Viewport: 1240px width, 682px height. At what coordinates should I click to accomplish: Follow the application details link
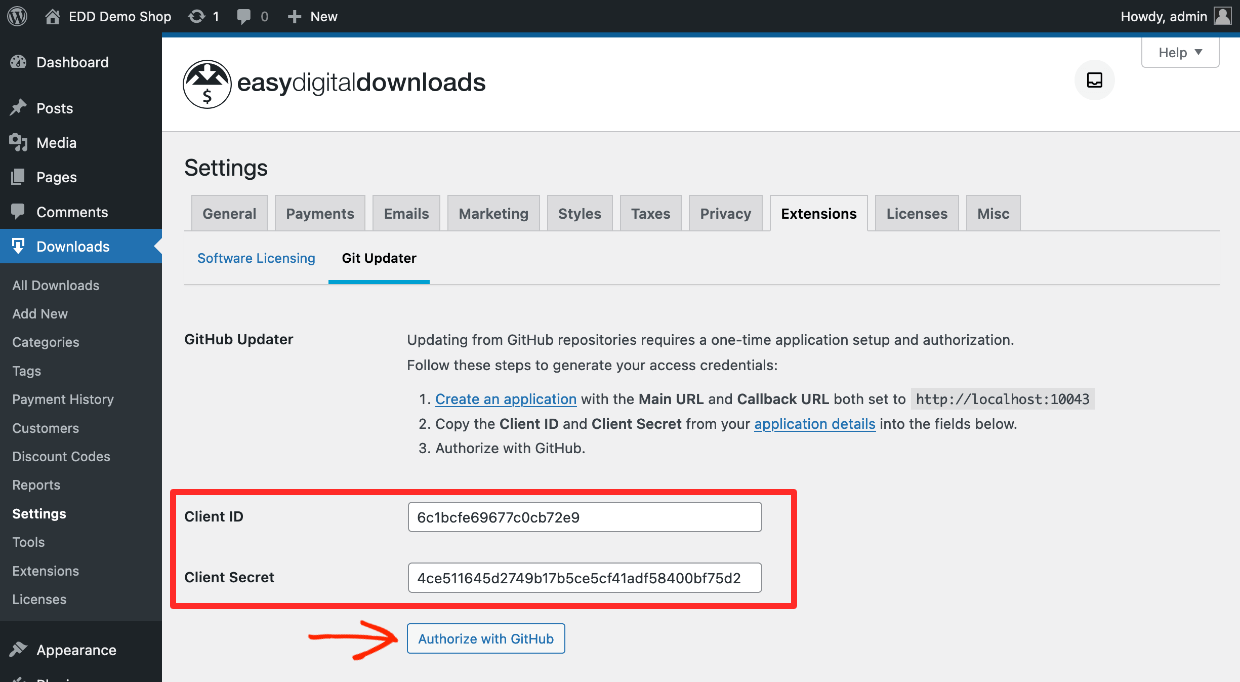point(815,424)
